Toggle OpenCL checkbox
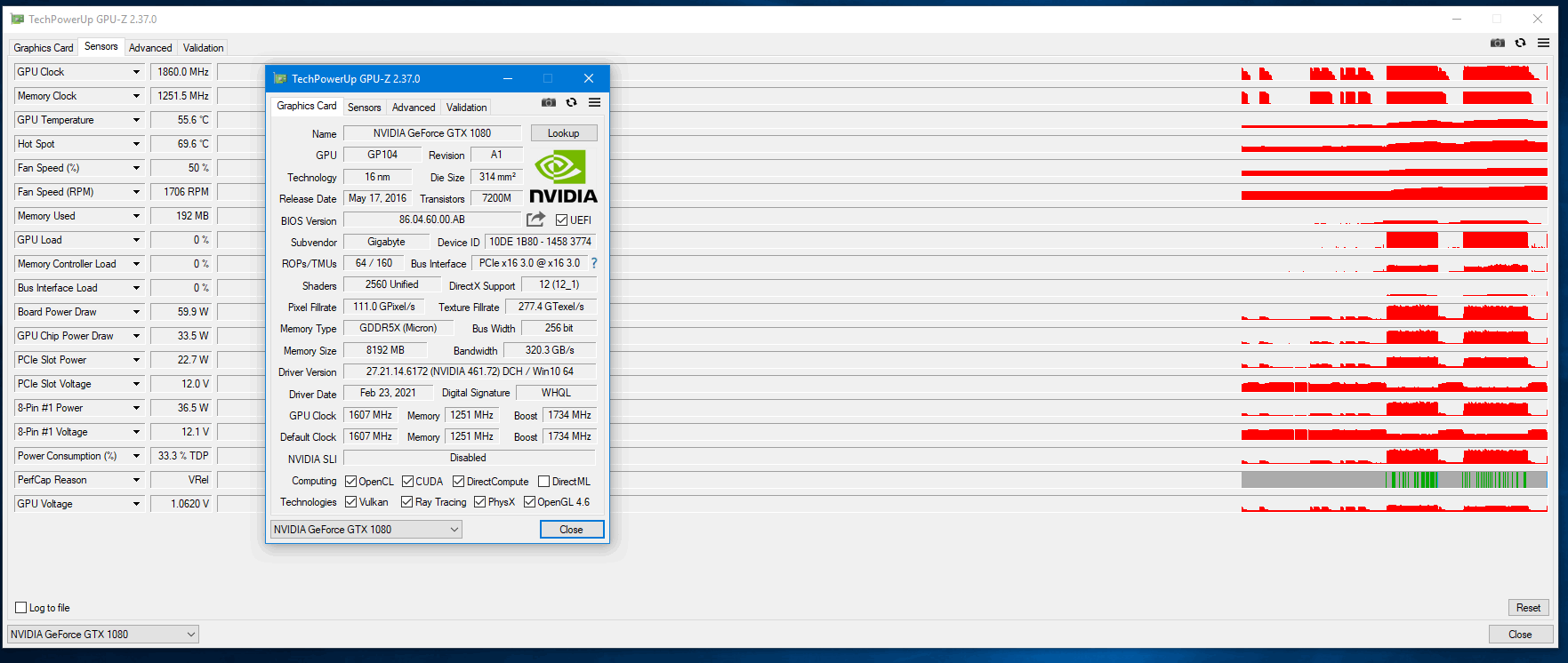1568x663 pixels. (x=351, y=482)
